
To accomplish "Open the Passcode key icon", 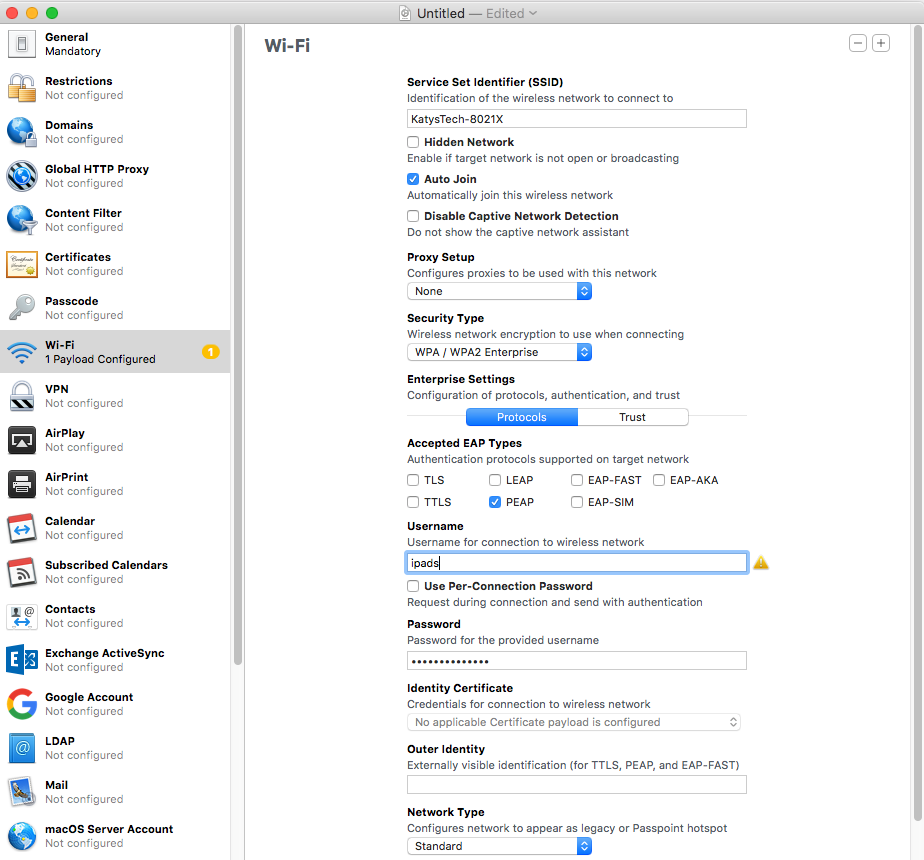I will point(22,308).
